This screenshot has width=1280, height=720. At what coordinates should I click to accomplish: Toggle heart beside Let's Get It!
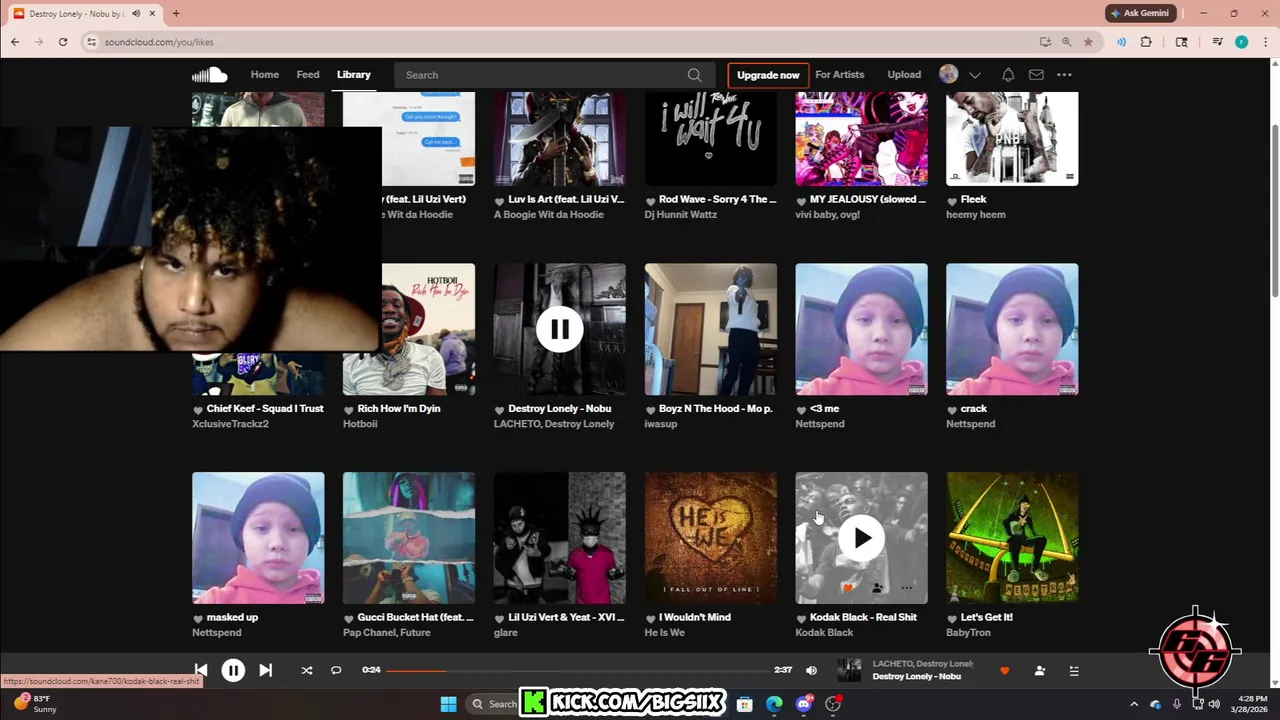[952, 618]
